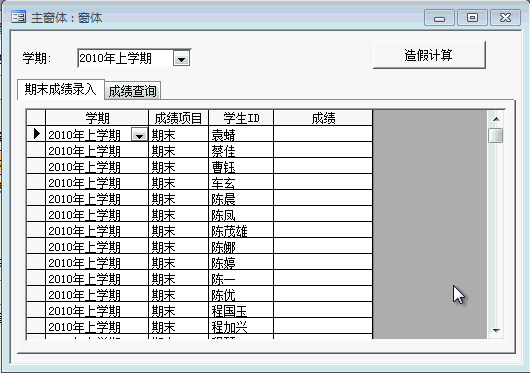The width and height of the screenshot is (530, 373).
Task: Expand the 学期 dropdown in the 袁蜻 row
Action: [x=139, y=135]
